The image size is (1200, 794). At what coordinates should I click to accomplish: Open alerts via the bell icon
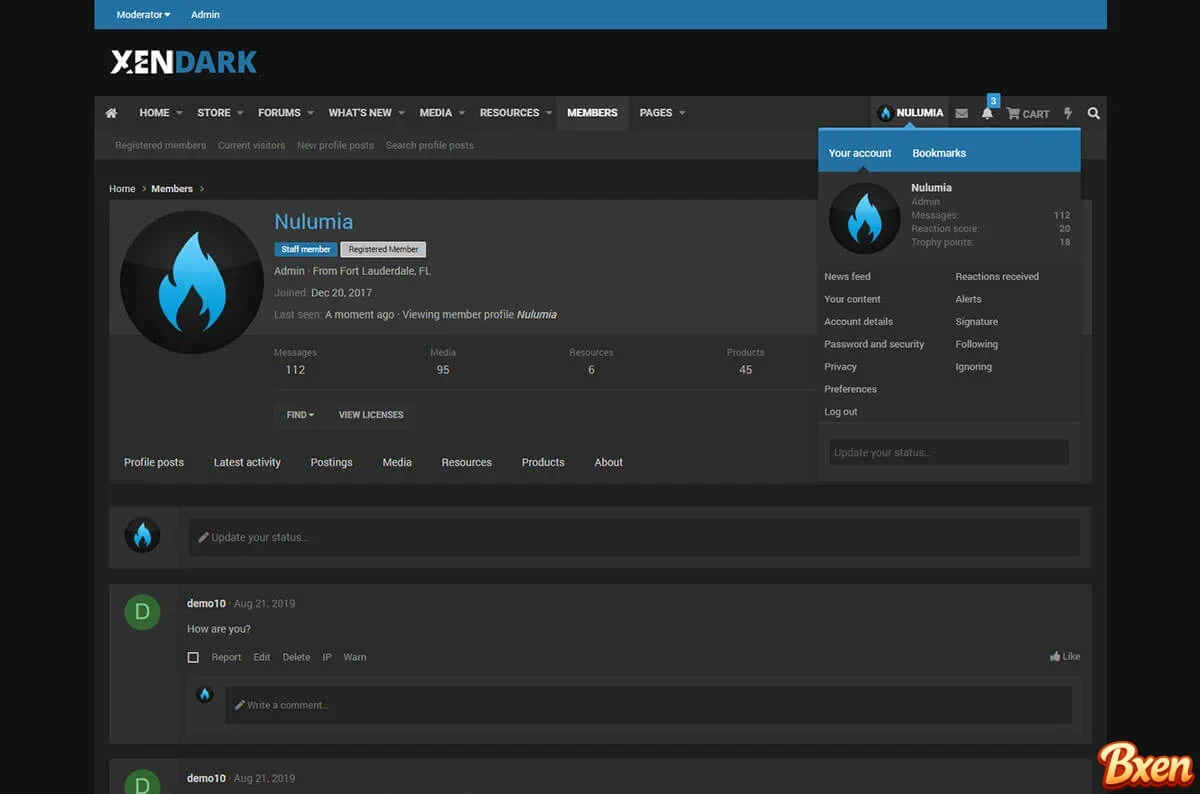987,113
